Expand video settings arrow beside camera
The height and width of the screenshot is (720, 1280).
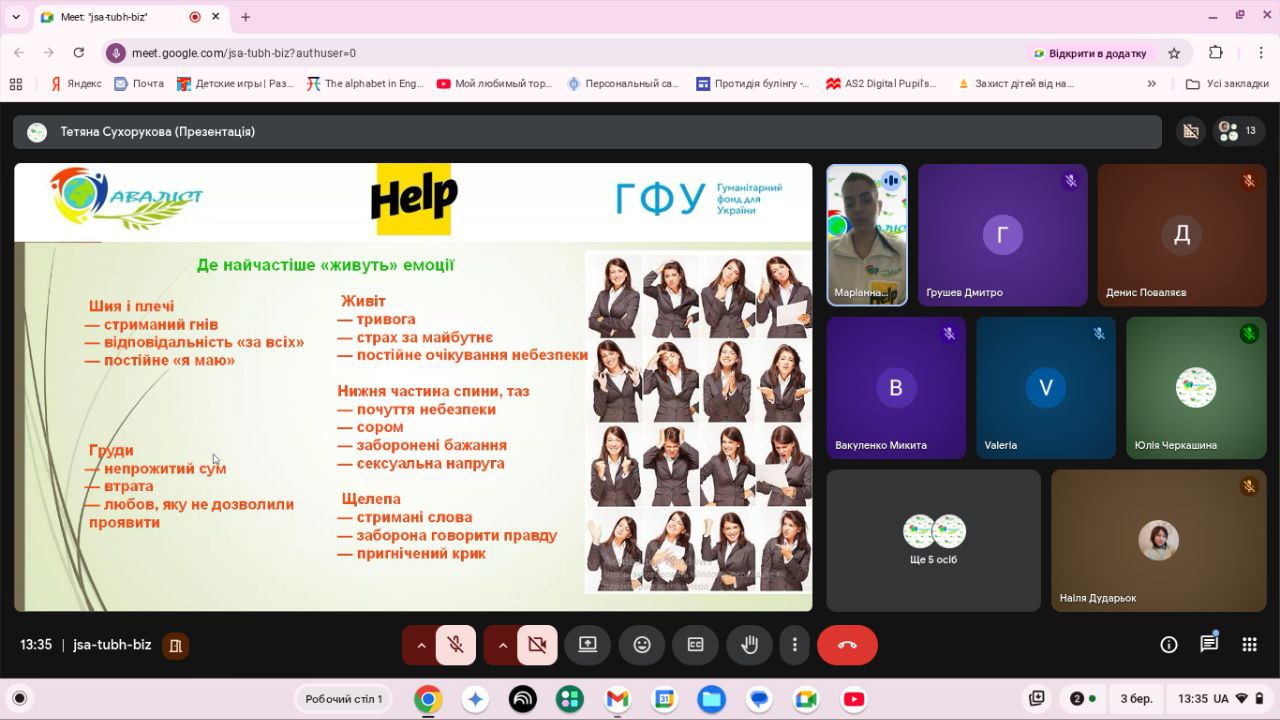(x=502, y=645)
